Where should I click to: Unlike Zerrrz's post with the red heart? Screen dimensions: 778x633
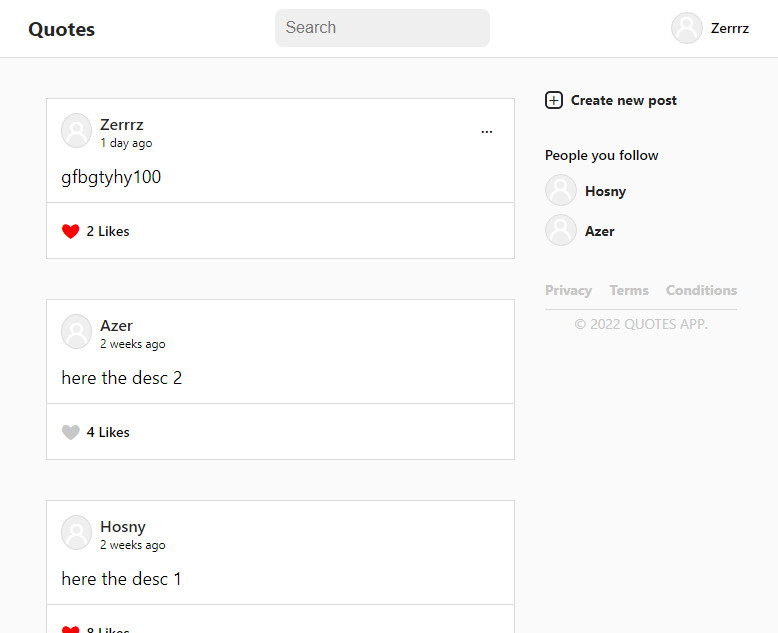(70, 231)
